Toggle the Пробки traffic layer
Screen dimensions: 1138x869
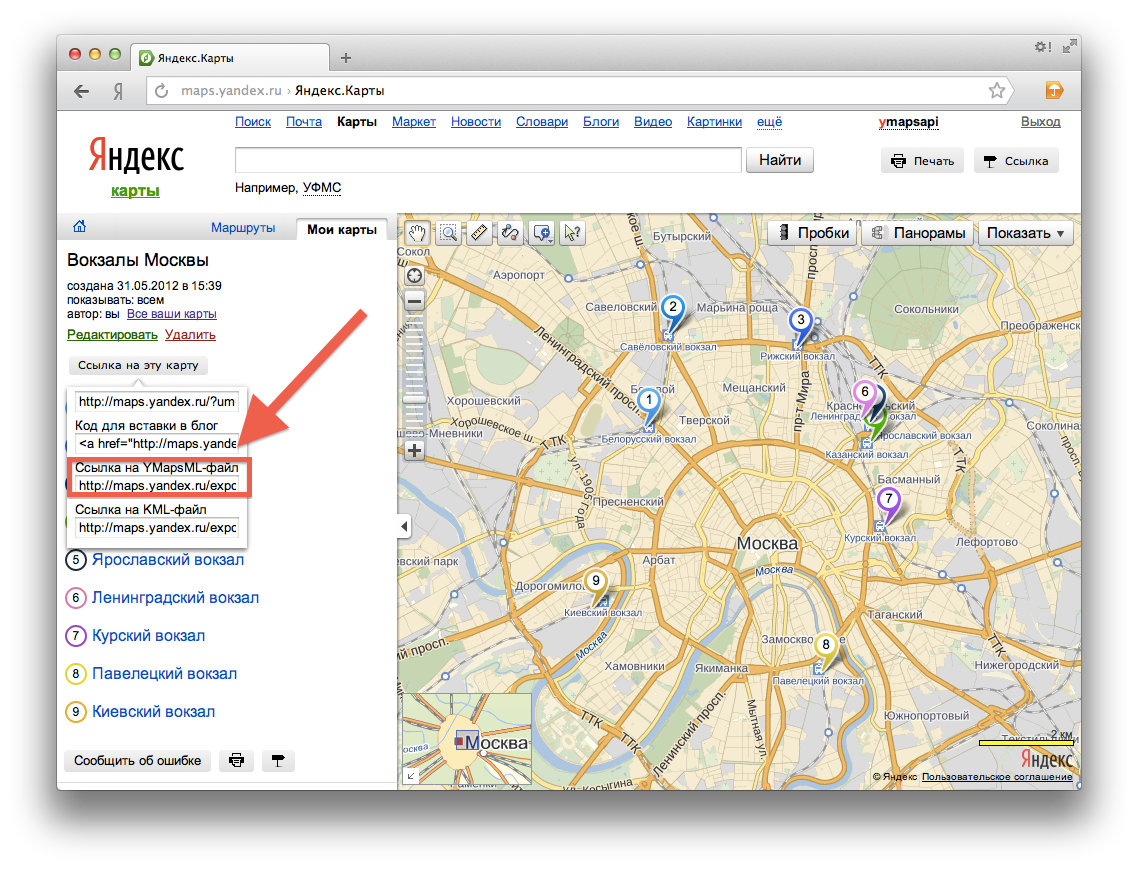(x=813, y=233)
